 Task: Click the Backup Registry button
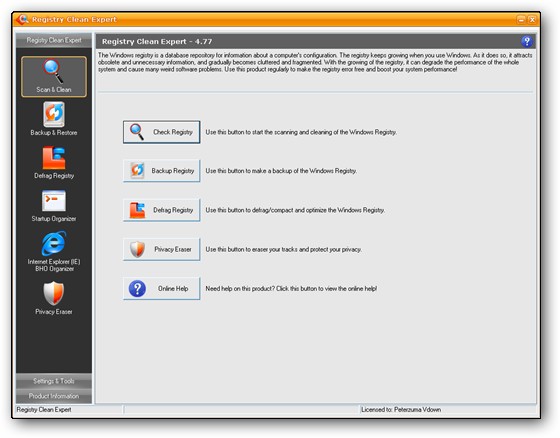161,171
